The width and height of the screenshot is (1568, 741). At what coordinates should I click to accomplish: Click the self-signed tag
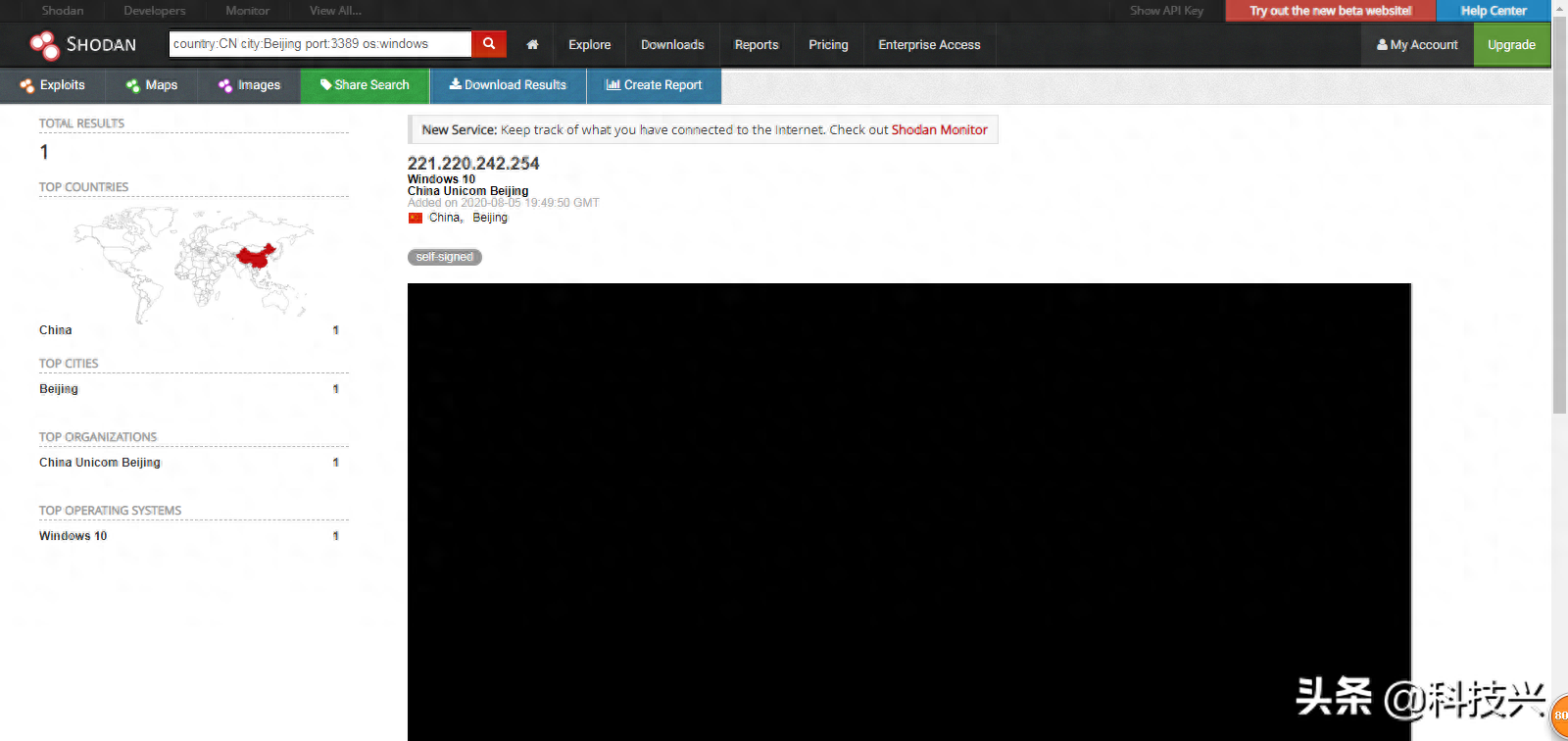pyautogui.click(x=445, y=257)
